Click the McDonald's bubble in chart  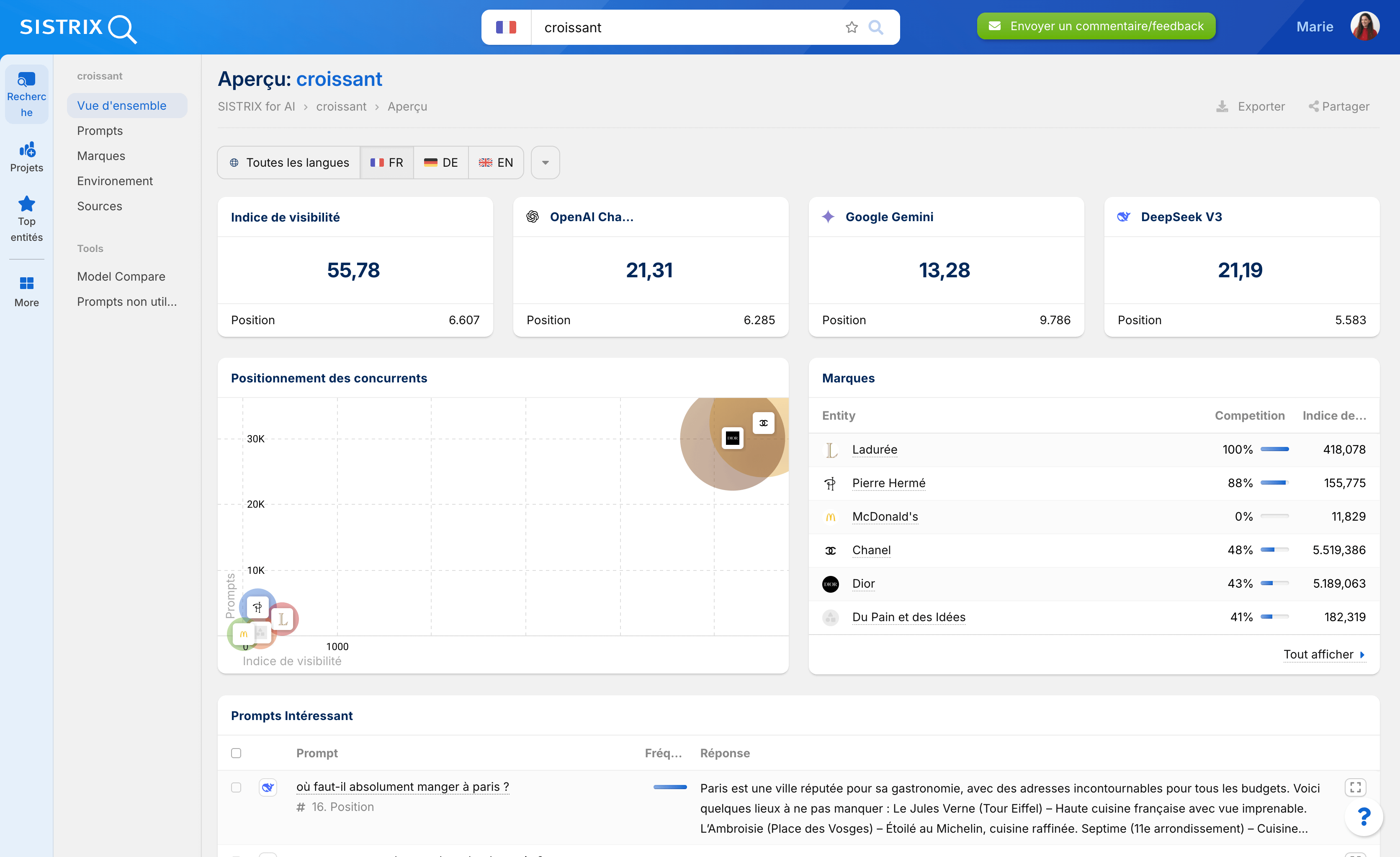click(x=244, y=634)
